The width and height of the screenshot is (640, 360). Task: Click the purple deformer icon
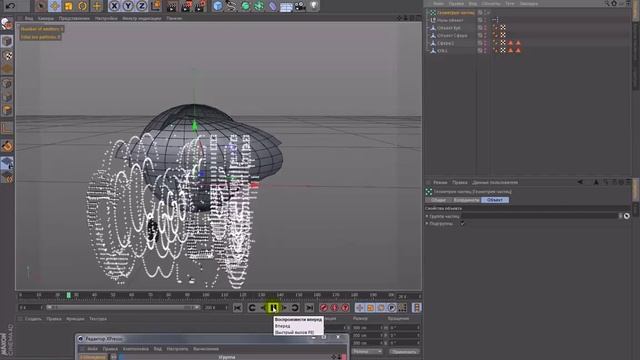click(x=272, y=6)
